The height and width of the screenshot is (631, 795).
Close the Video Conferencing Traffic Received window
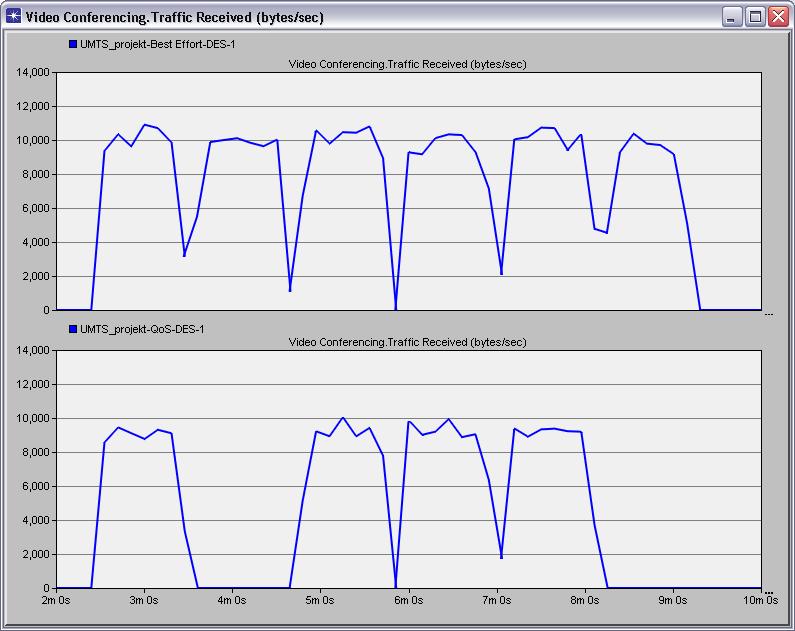click(778, 17)
